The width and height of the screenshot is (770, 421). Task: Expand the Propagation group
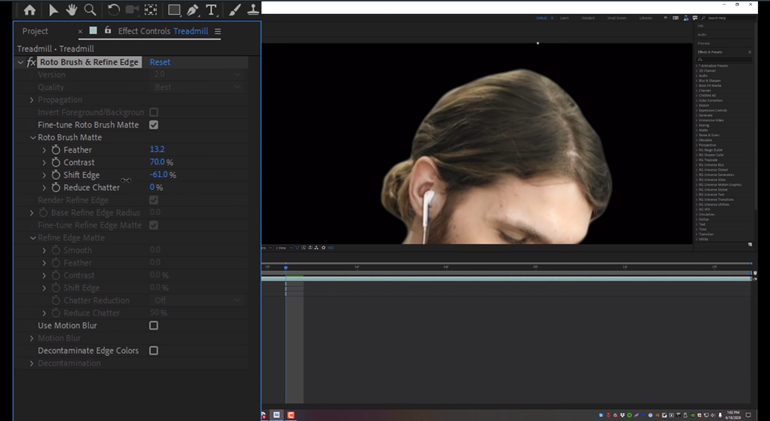32,100
